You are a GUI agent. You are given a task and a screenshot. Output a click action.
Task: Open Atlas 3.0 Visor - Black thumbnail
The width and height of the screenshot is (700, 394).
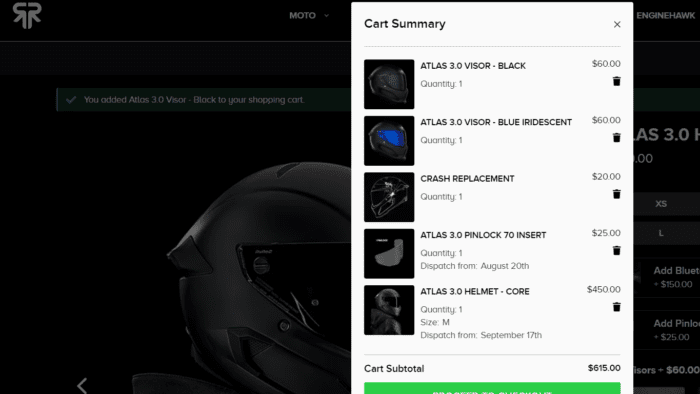point(389,84)
